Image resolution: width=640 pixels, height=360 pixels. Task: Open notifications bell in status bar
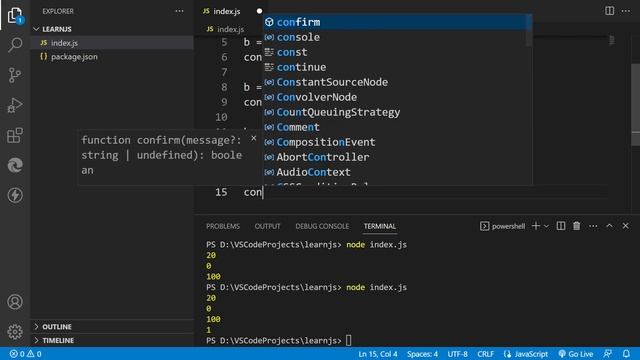point(626,354)
